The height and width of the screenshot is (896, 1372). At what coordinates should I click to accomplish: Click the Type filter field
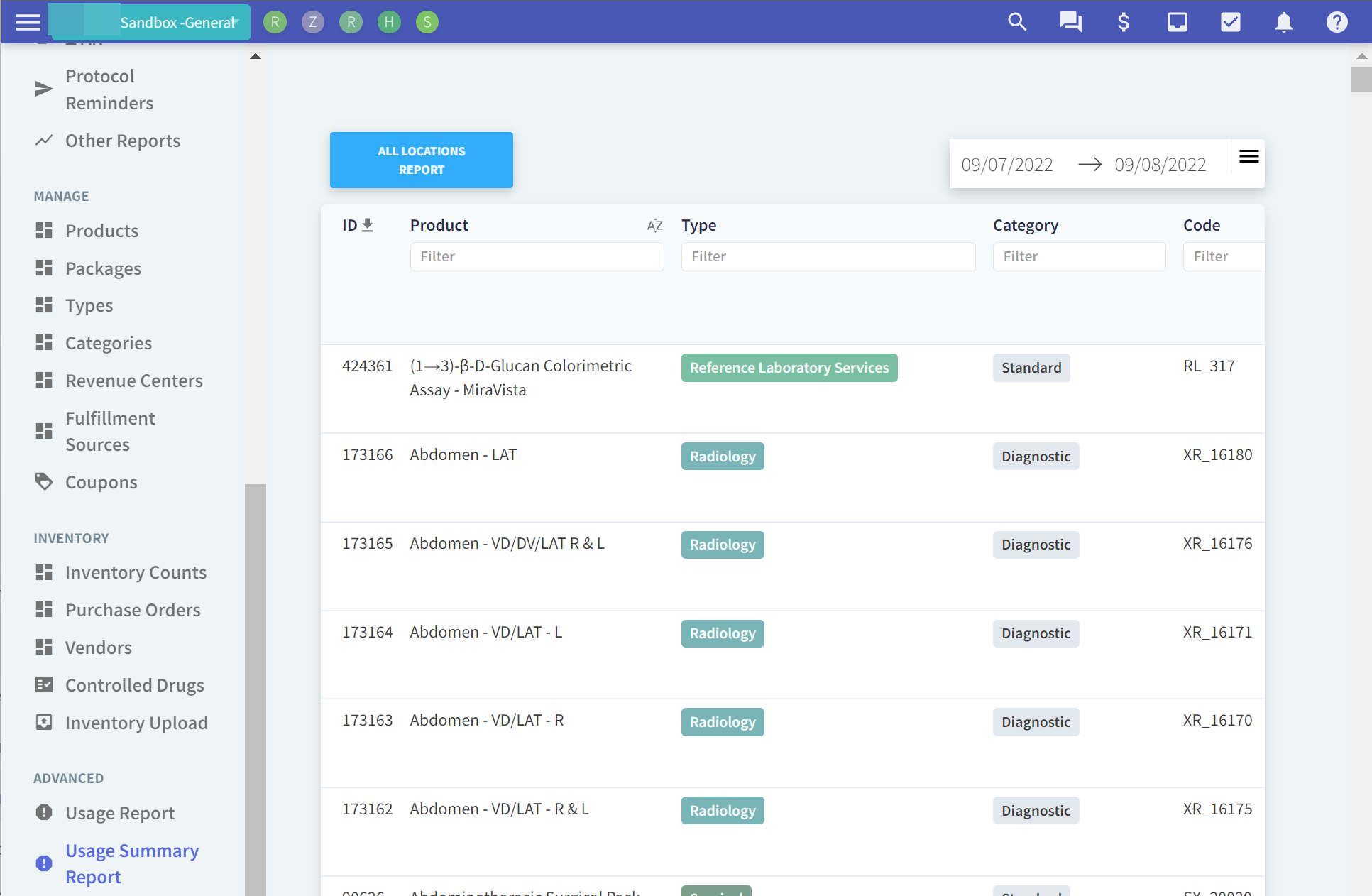[x=828, y=256]
